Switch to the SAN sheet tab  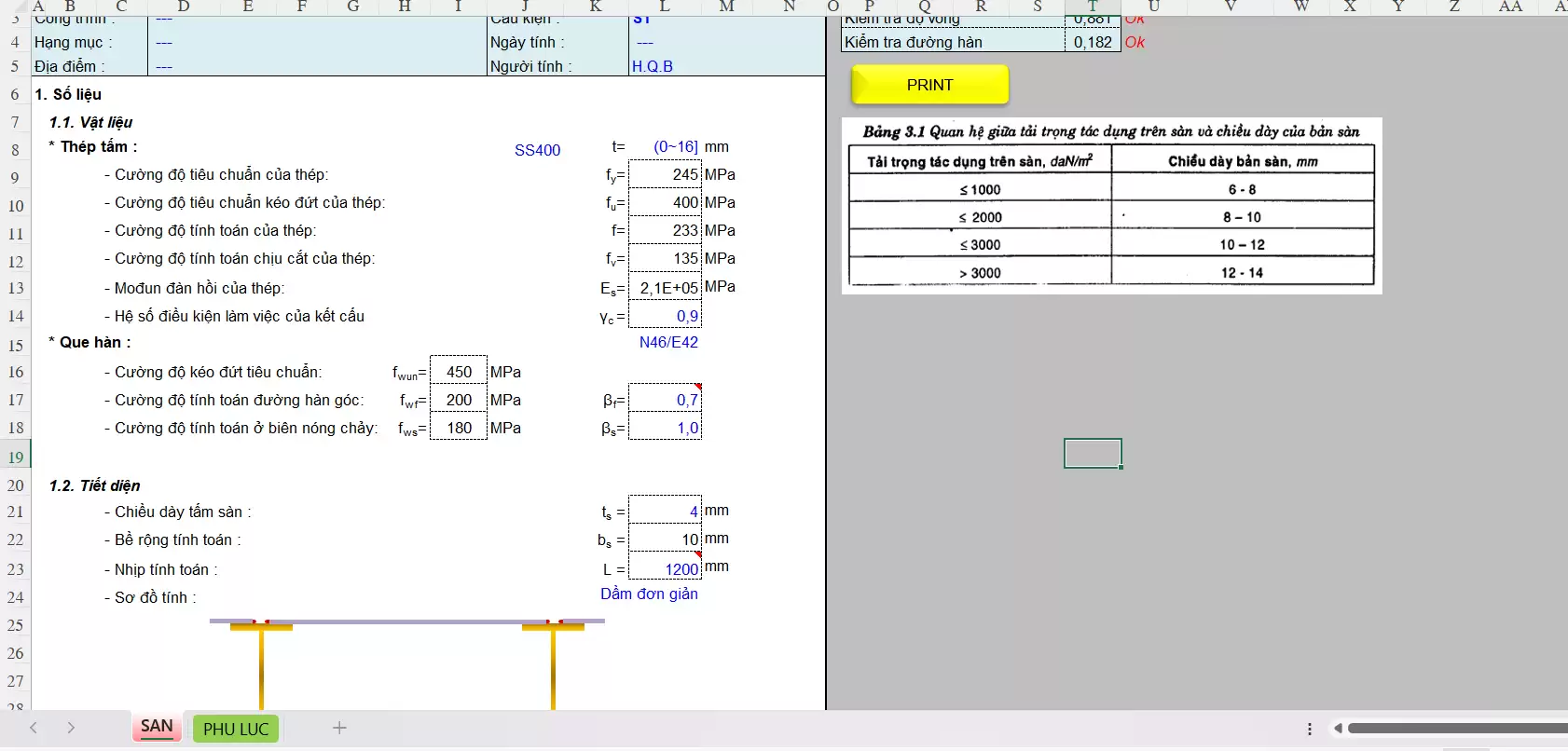tap(157, 727)
